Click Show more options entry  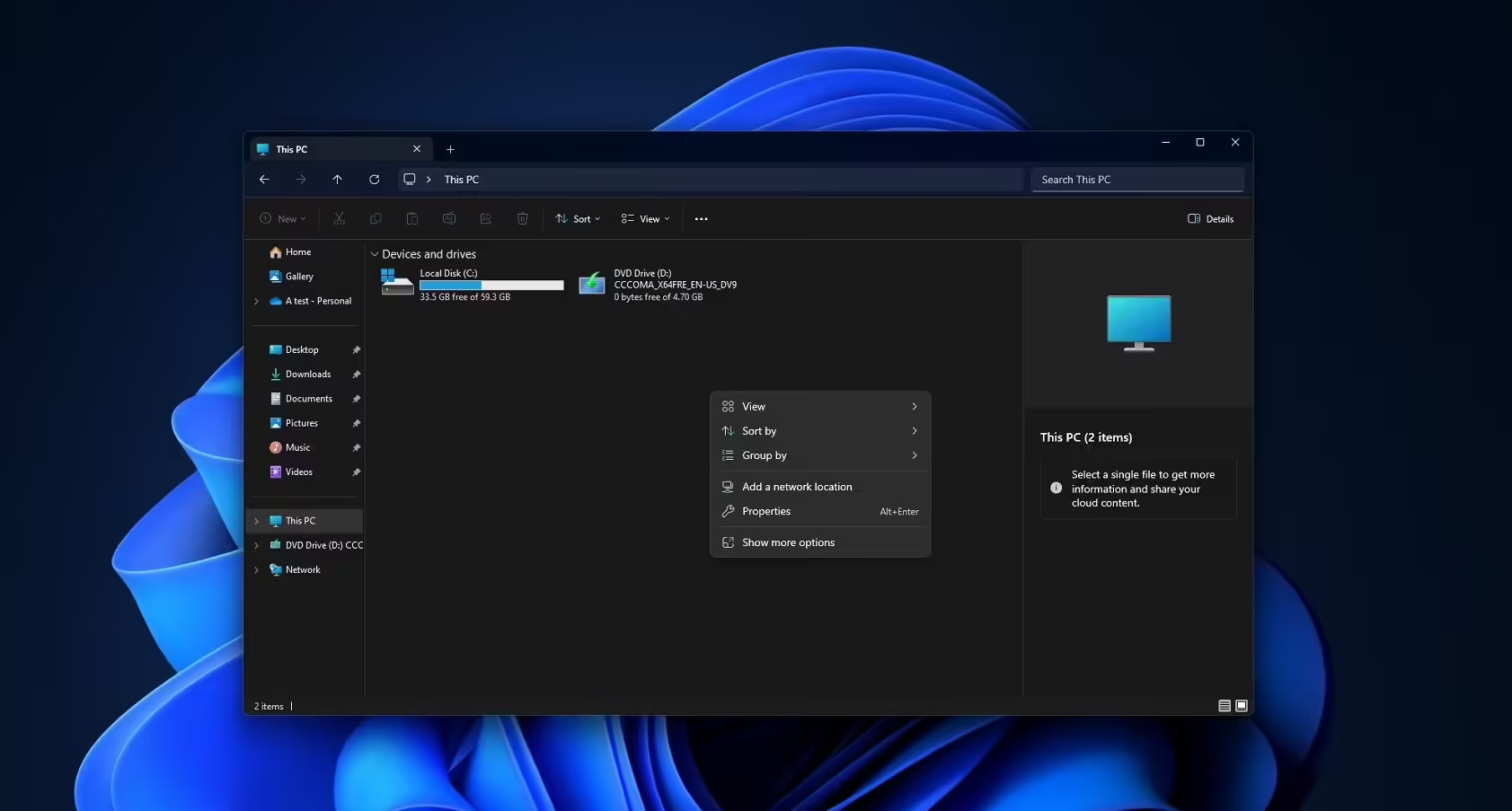[788, 542]
